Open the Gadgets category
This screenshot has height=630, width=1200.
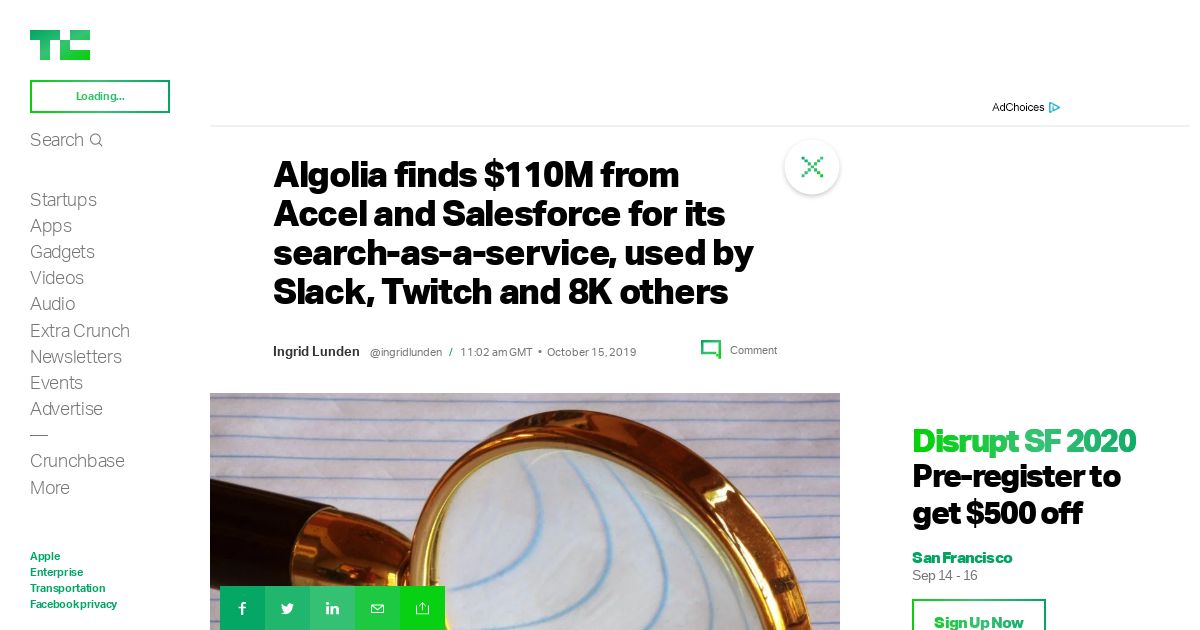[x=62, y=252]
